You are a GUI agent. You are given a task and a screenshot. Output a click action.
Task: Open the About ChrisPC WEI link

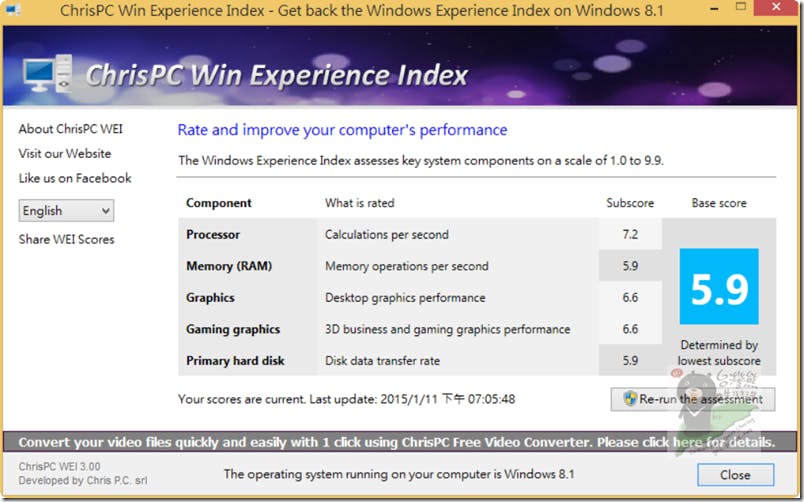coord(71,129)
